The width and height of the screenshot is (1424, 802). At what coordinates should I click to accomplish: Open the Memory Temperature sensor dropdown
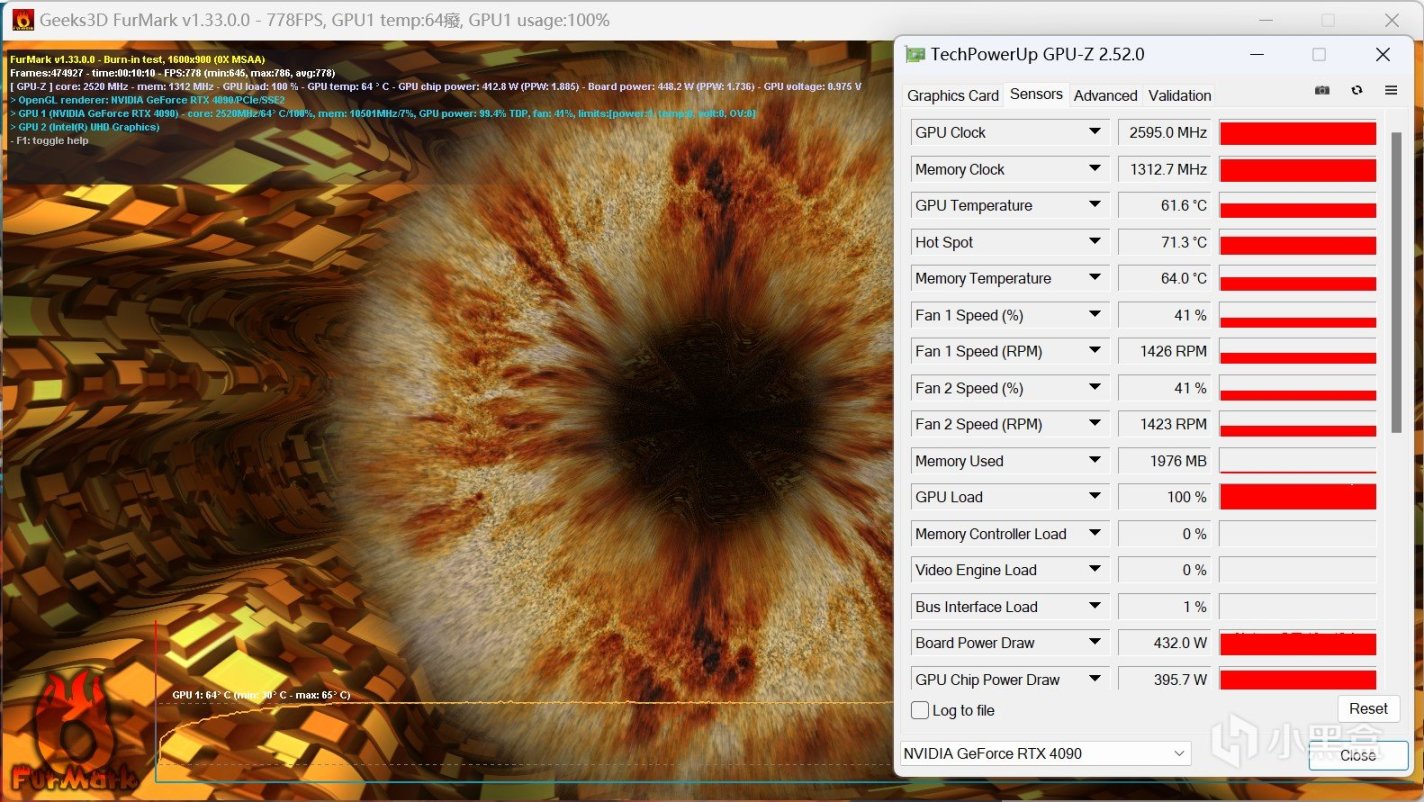(1095, 278)
